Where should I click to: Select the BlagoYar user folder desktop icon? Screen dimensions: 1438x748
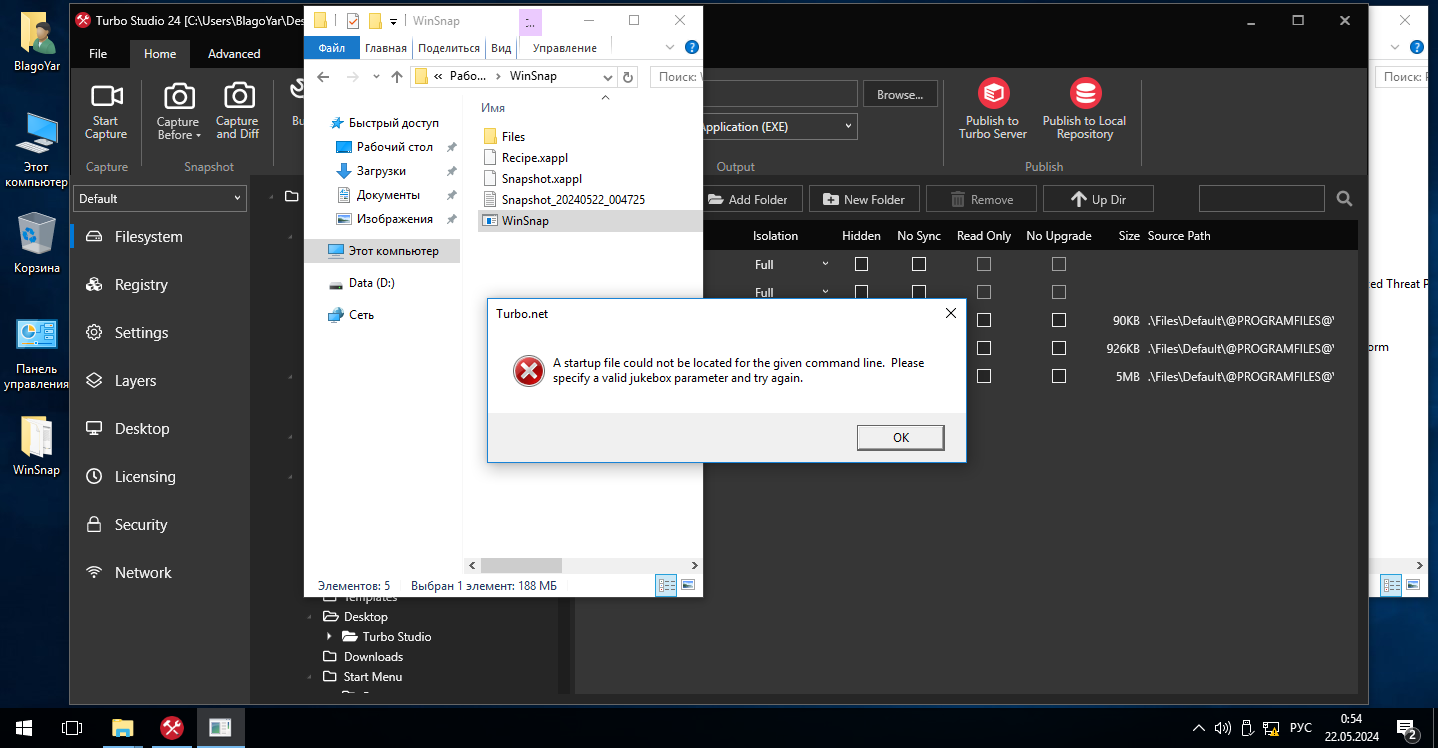coord(36,43)
